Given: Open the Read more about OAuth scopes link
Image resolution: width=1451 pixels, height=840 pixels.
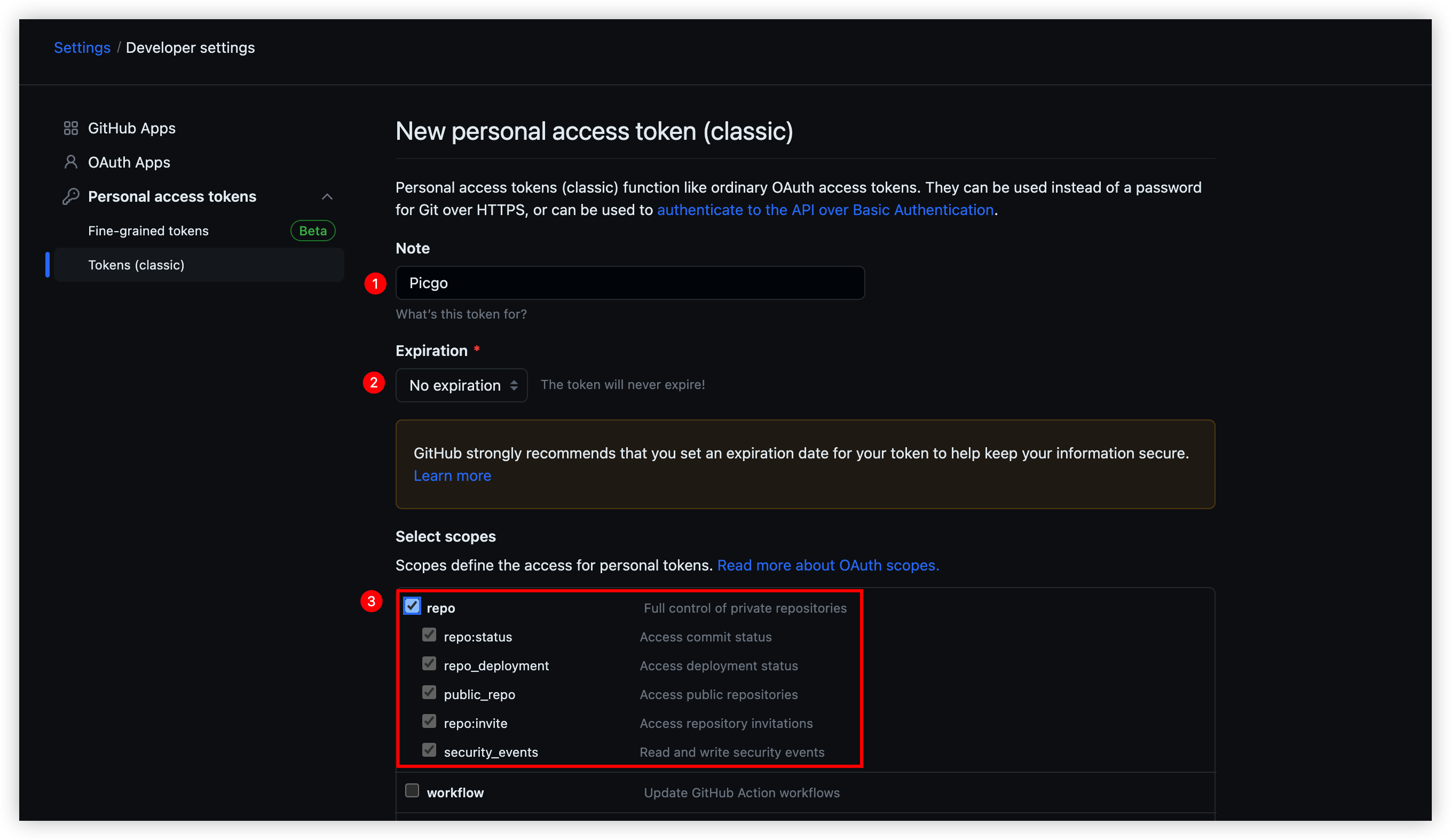Looking at the screenshot, I should click(x=827, y=565).
